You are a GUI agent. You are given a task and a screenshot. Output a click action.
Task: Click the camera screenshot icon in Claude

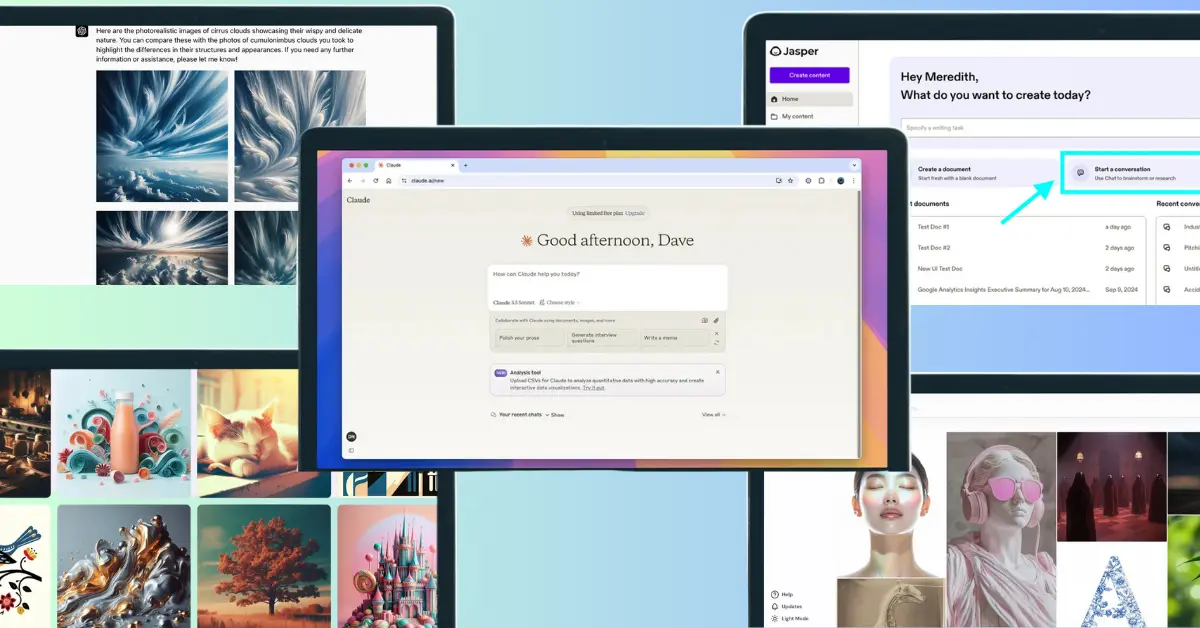point(705,321)
